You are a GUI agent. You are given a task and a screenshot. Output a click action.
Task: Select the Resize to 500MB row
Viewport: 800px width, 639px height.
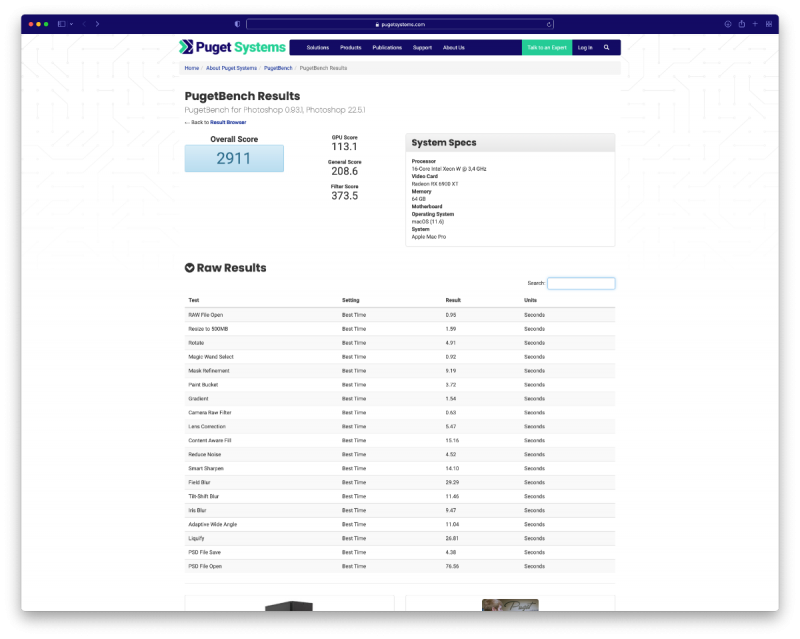click(x=399, y=329)
